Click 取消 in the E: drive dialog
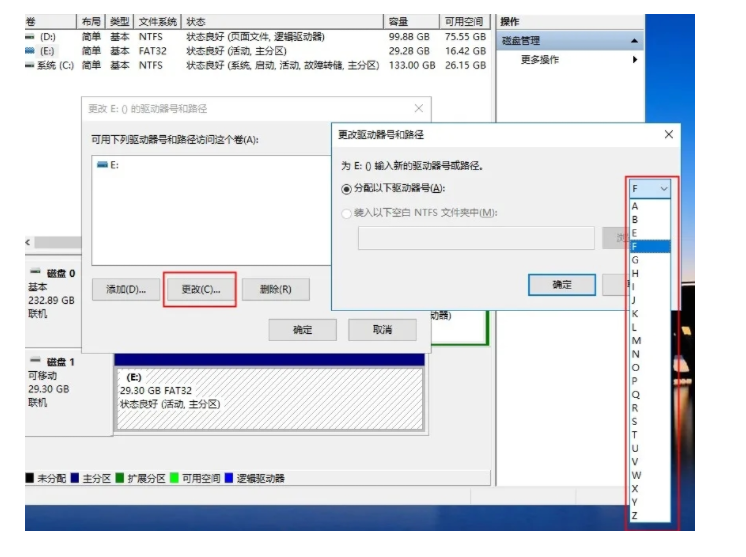This screenshot has height=557, width=746. 381,330
